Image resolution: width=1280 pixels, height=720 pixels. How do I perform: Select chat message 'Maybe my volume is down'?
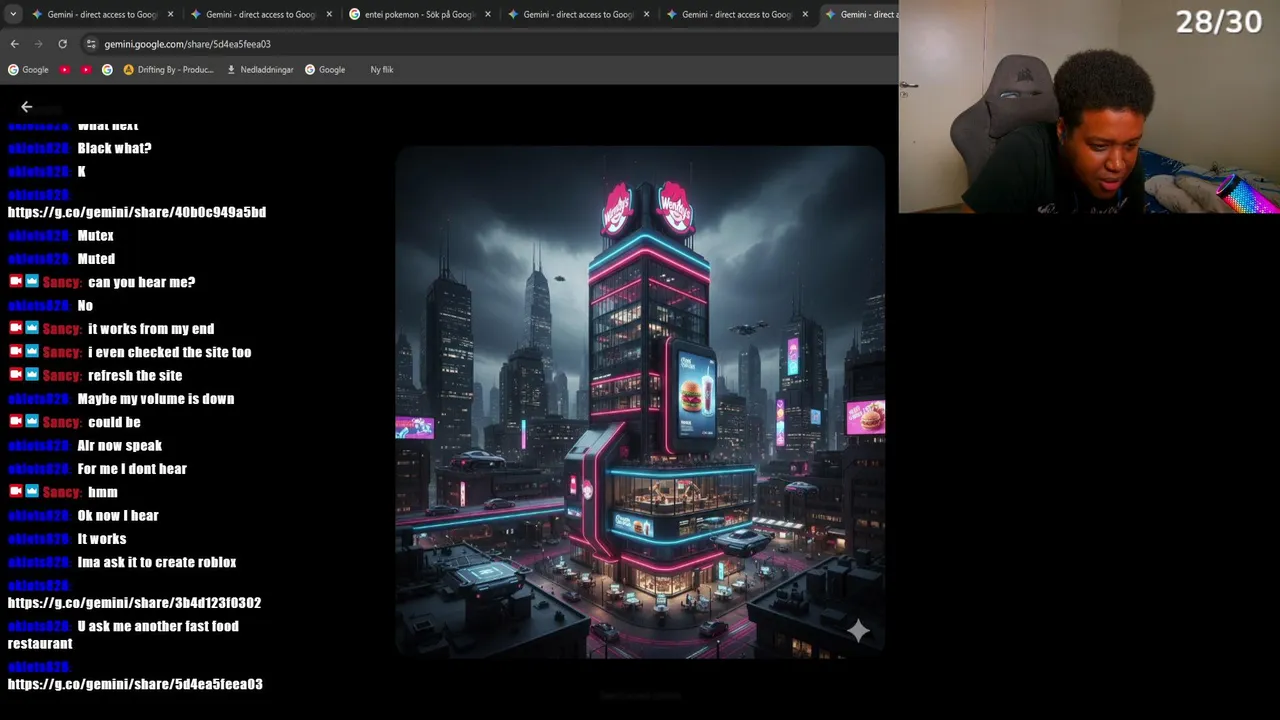(156, 398)
